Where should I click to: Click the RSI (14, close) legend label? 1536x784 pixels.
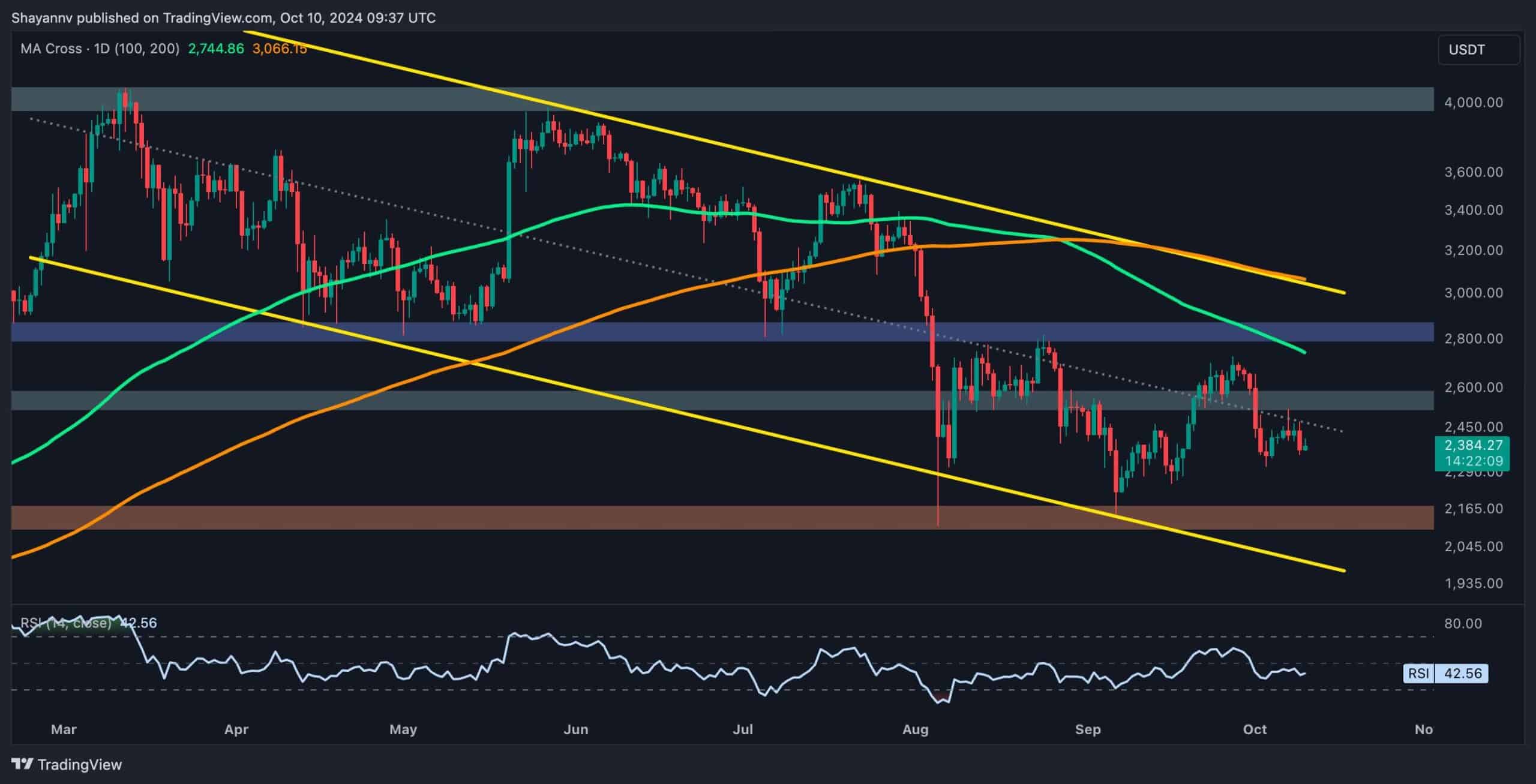(x=67, y=623)
